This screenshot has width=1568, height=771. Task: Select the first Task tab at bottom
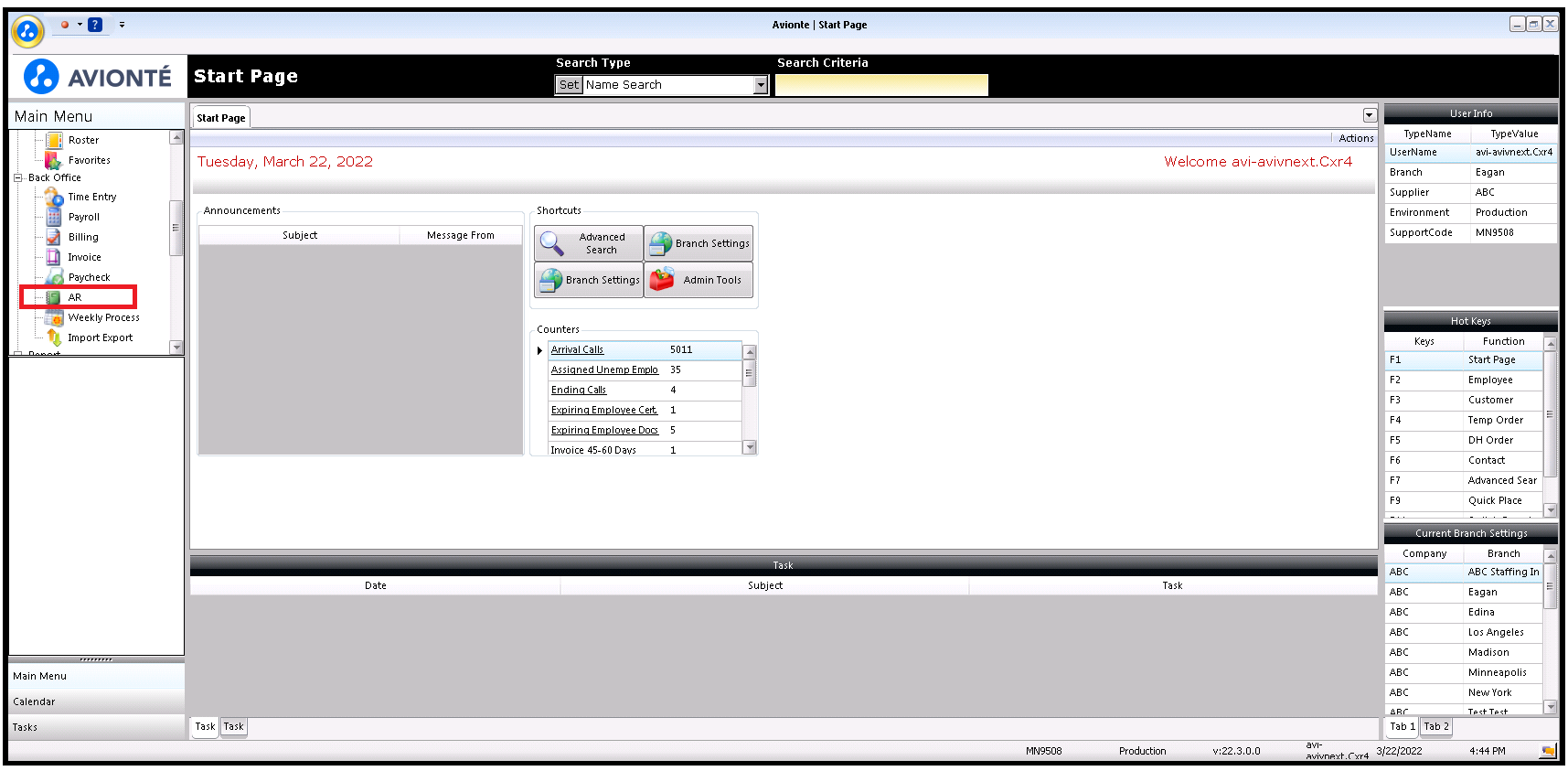pyautogui.click(x=205, y=727)
